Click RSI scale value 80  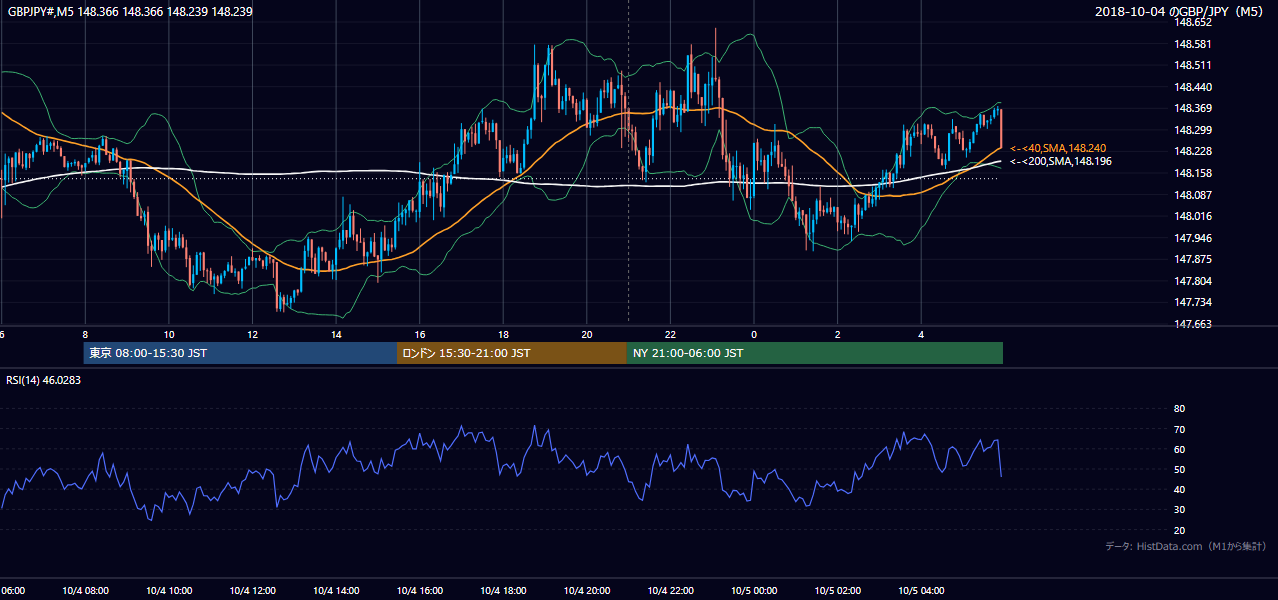tap(1179, 409)
